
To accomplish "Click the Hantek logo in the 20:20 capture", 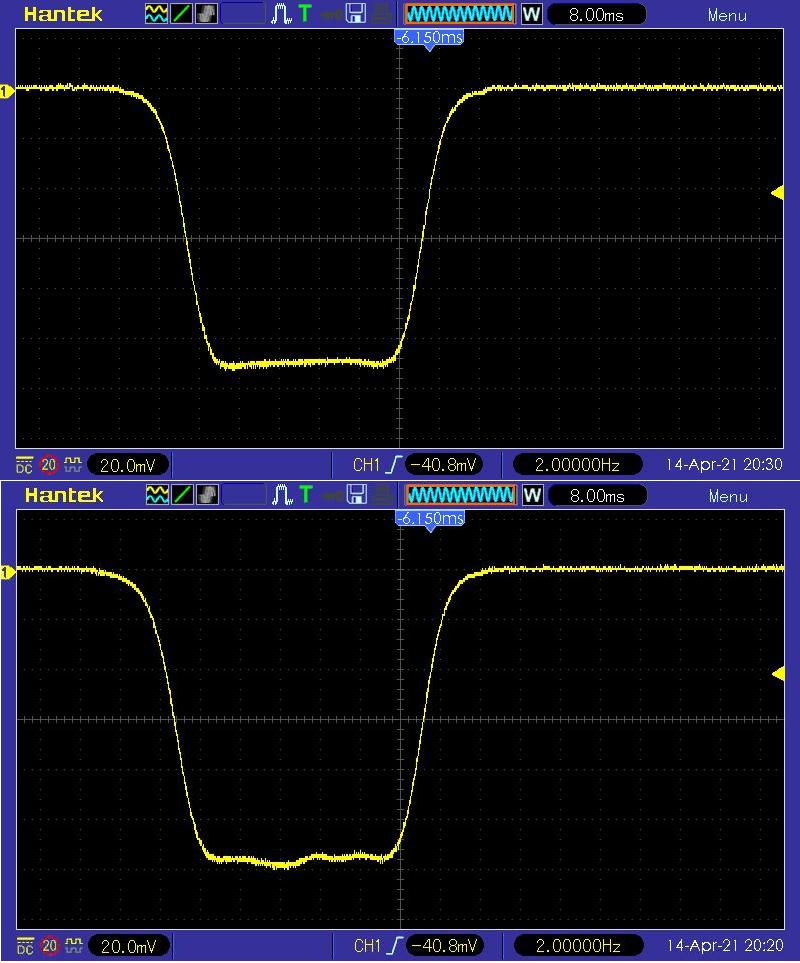I will click(64, 495).
